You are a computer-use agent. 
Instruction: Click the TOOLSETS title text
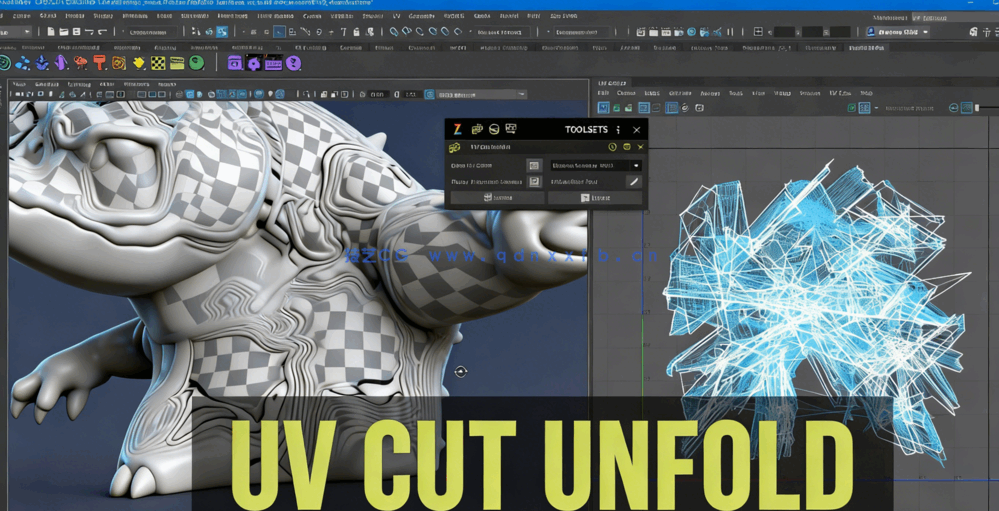coord(586,130)
